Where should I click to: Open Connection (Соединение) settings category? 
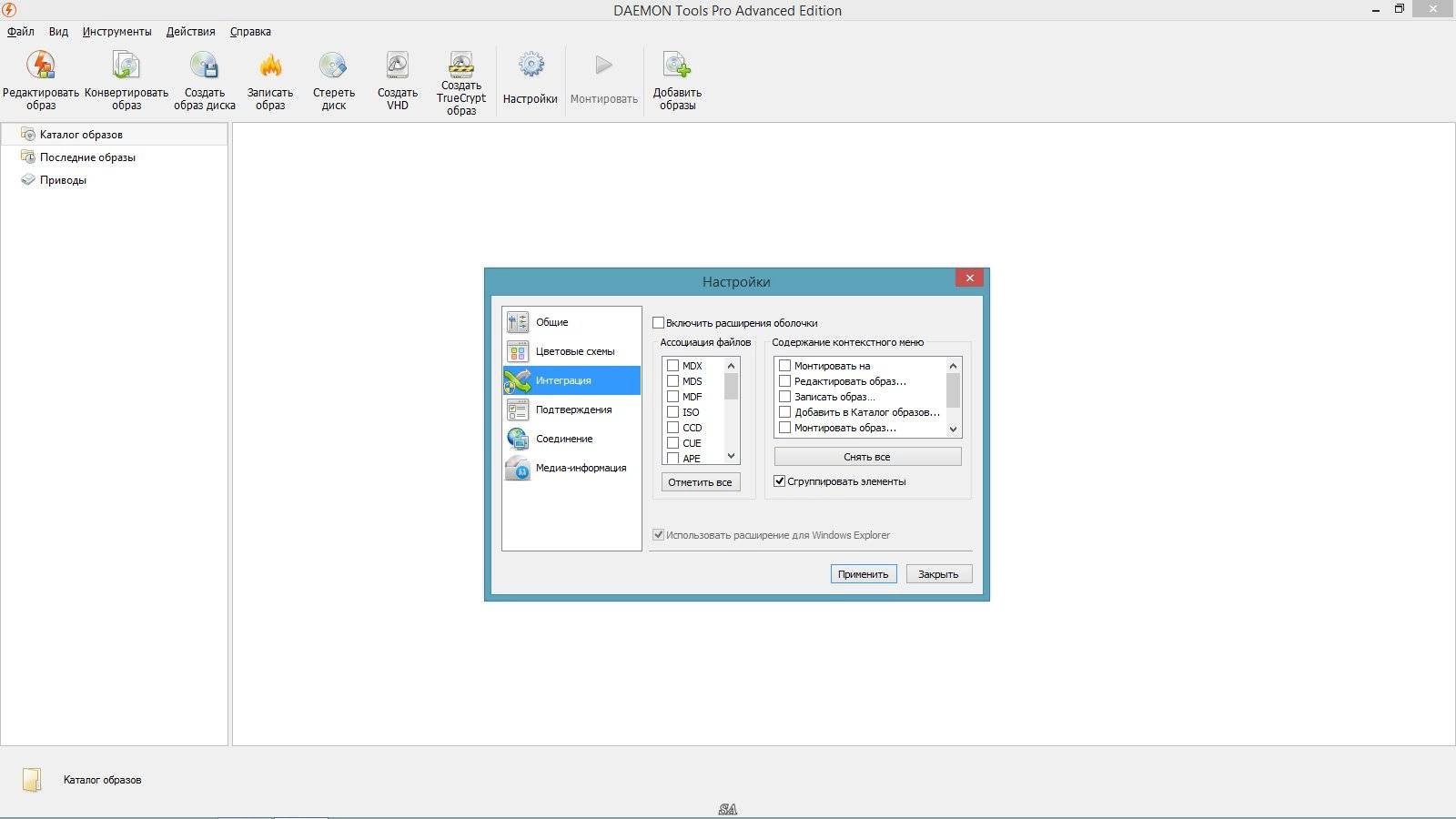(571, 439)
